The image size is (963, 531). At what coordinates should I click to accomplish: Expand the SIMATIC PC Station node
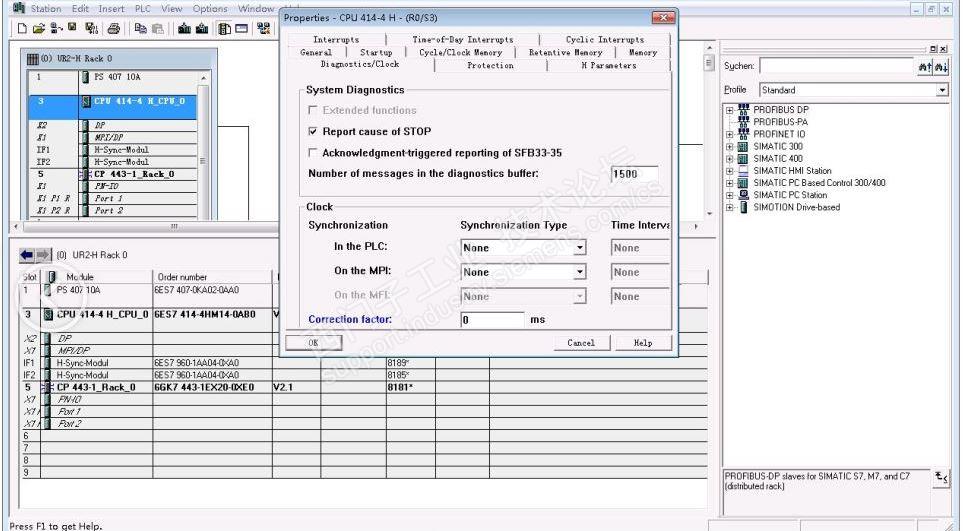[x=730, y=195]
